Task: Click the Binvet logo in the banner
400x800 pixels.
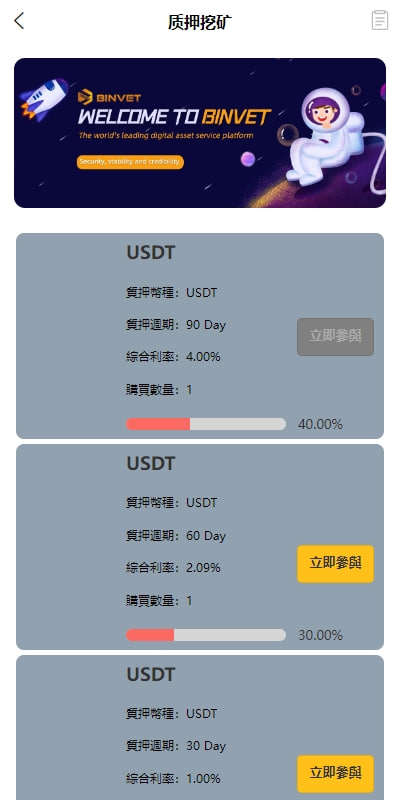Action: click(x=109, y=97)
